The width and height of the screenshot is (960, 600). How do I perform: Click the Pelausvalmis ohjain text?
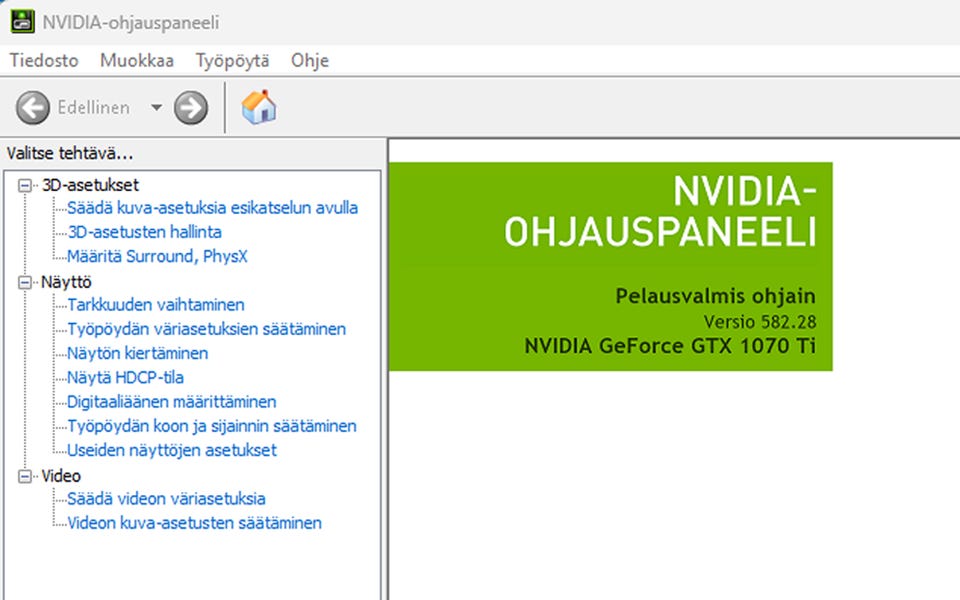tap(716, 296)
